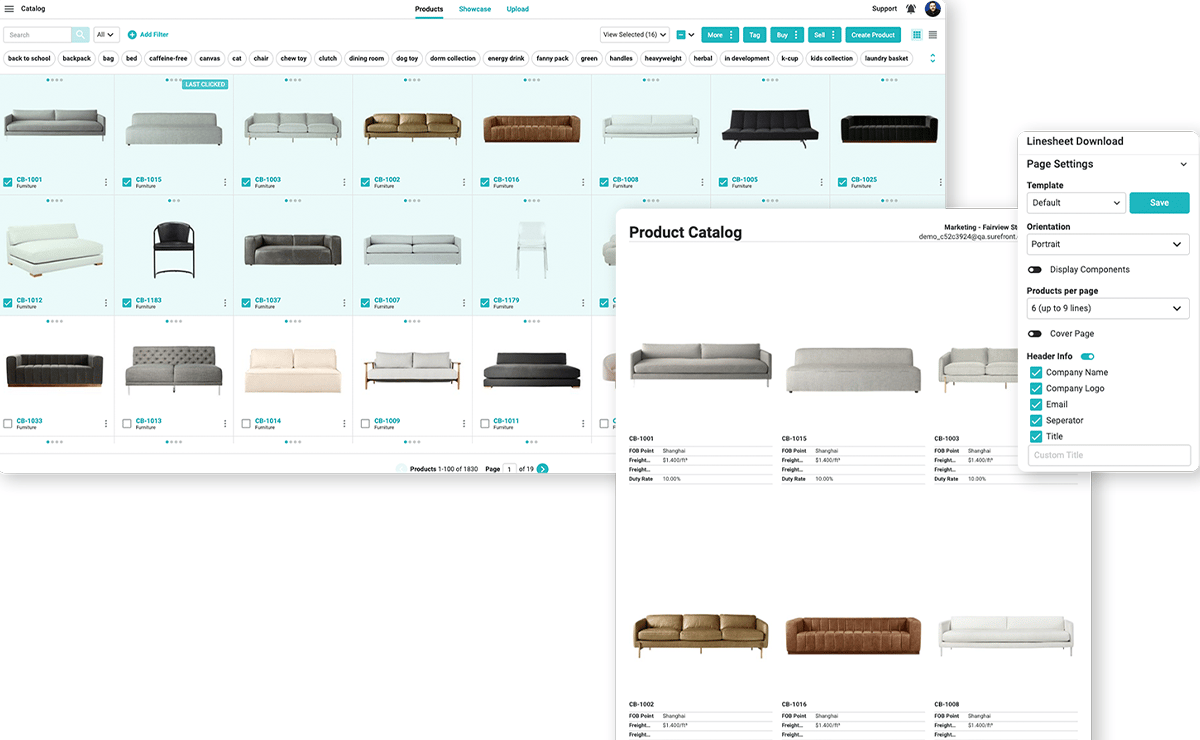Click the user profile avatar

(x=933, y=9)
